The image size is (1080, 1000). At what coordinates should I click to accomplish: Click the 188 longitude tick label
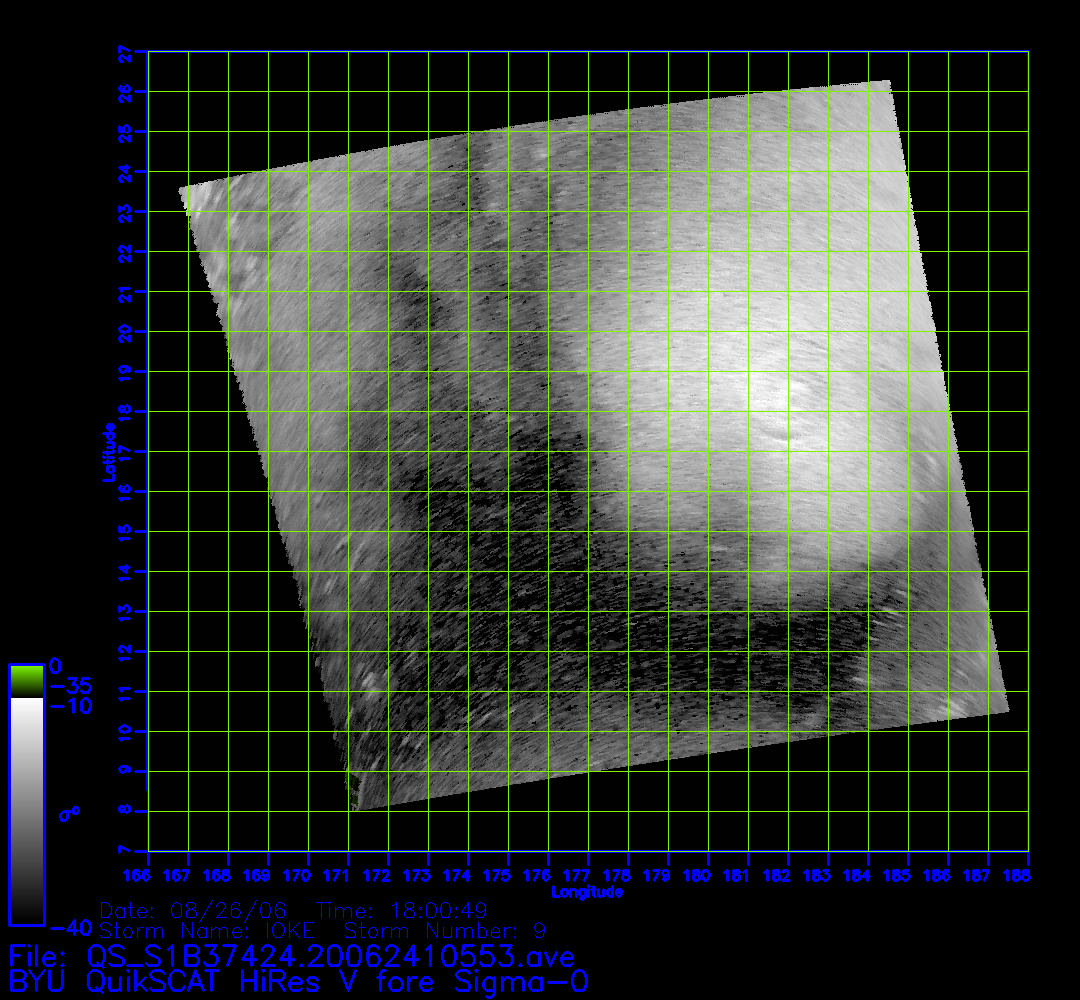[x=1027, y=876]
